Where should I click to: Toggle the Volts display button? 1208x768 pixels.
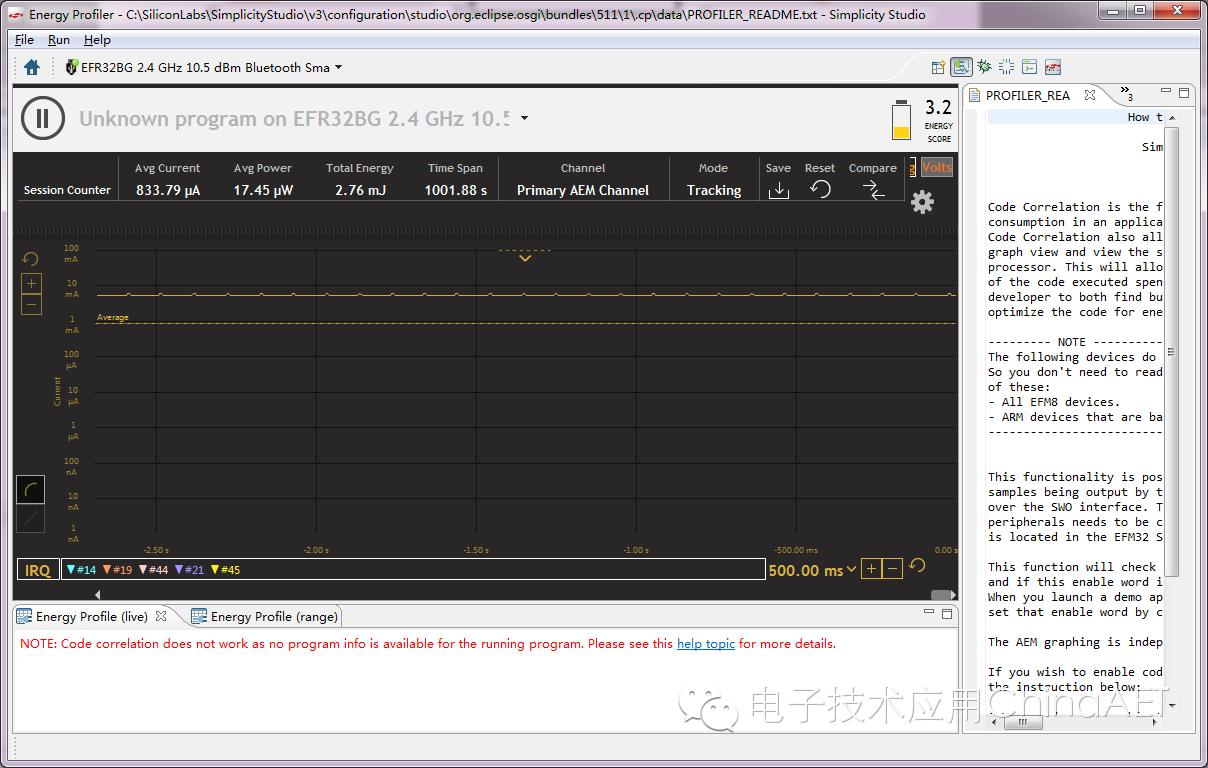point(936,167)
